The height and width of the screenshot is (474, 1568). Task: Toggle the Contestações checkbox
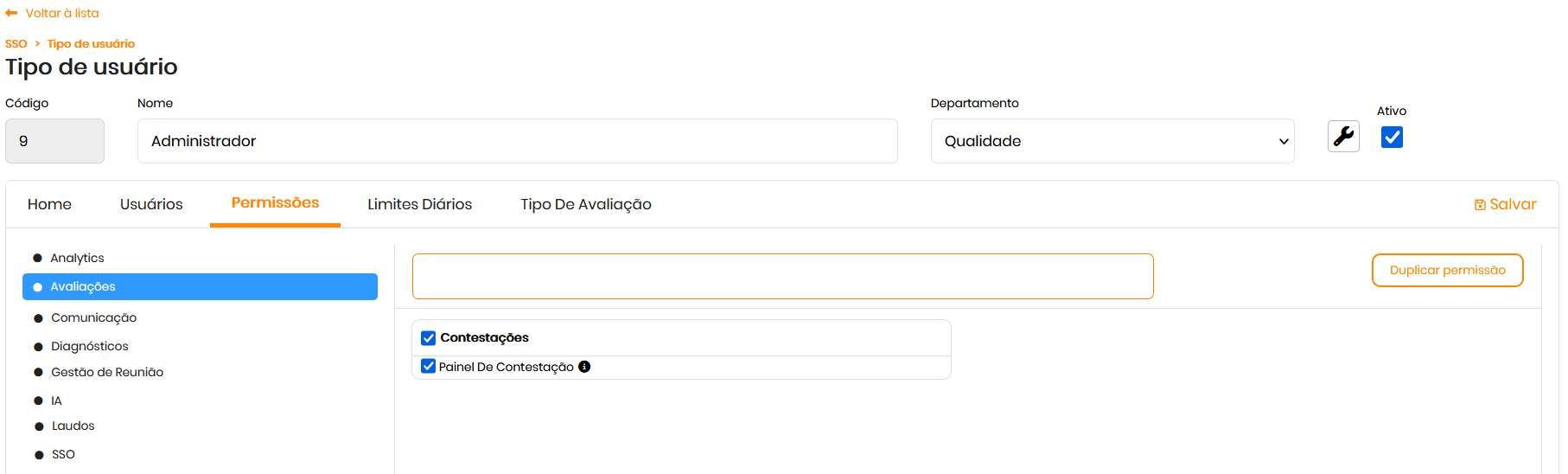429,338
